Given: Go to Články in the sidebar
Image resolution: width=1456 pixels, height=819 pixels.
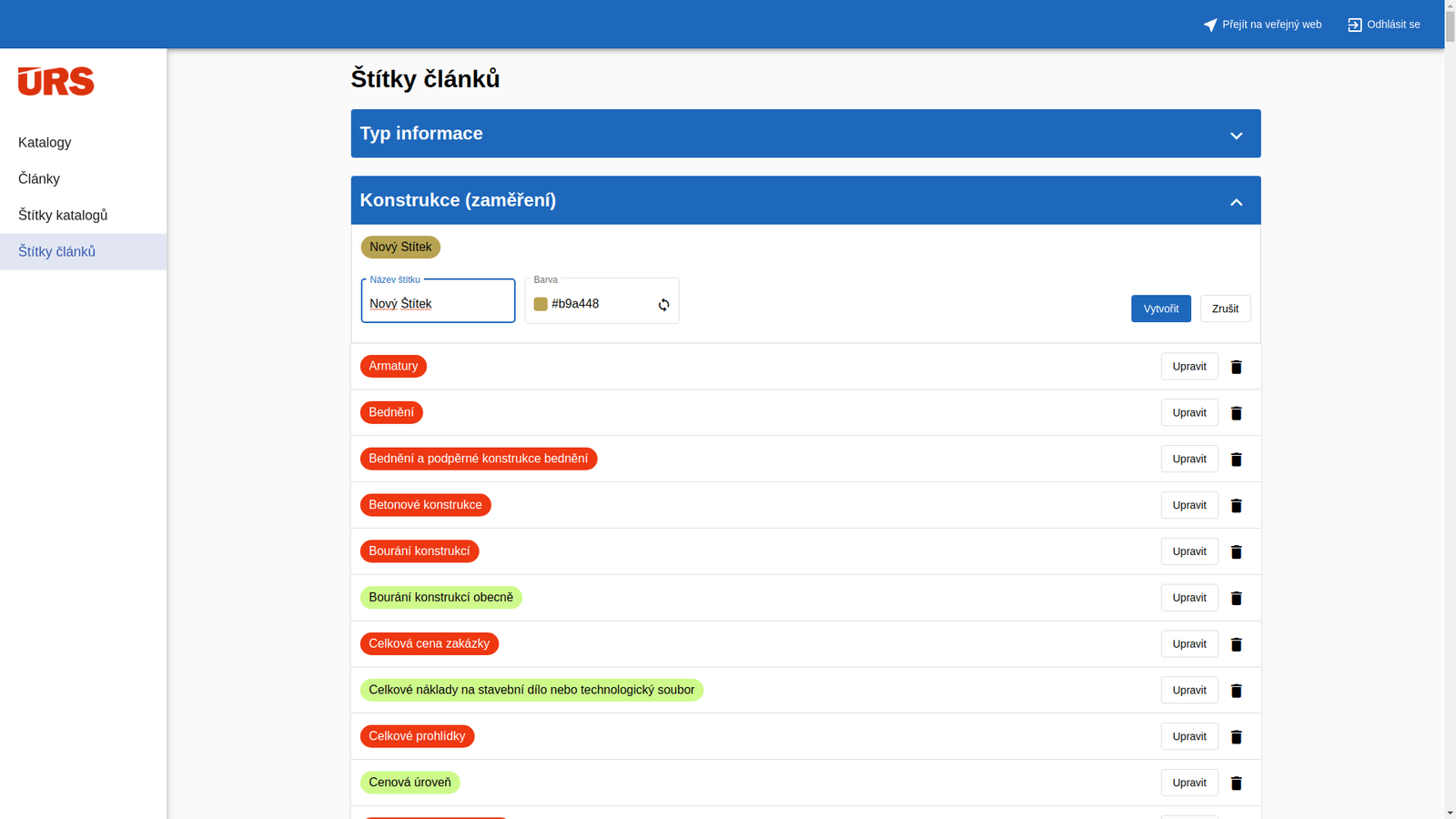Looking at the screenshot, I should pos(83,179).
